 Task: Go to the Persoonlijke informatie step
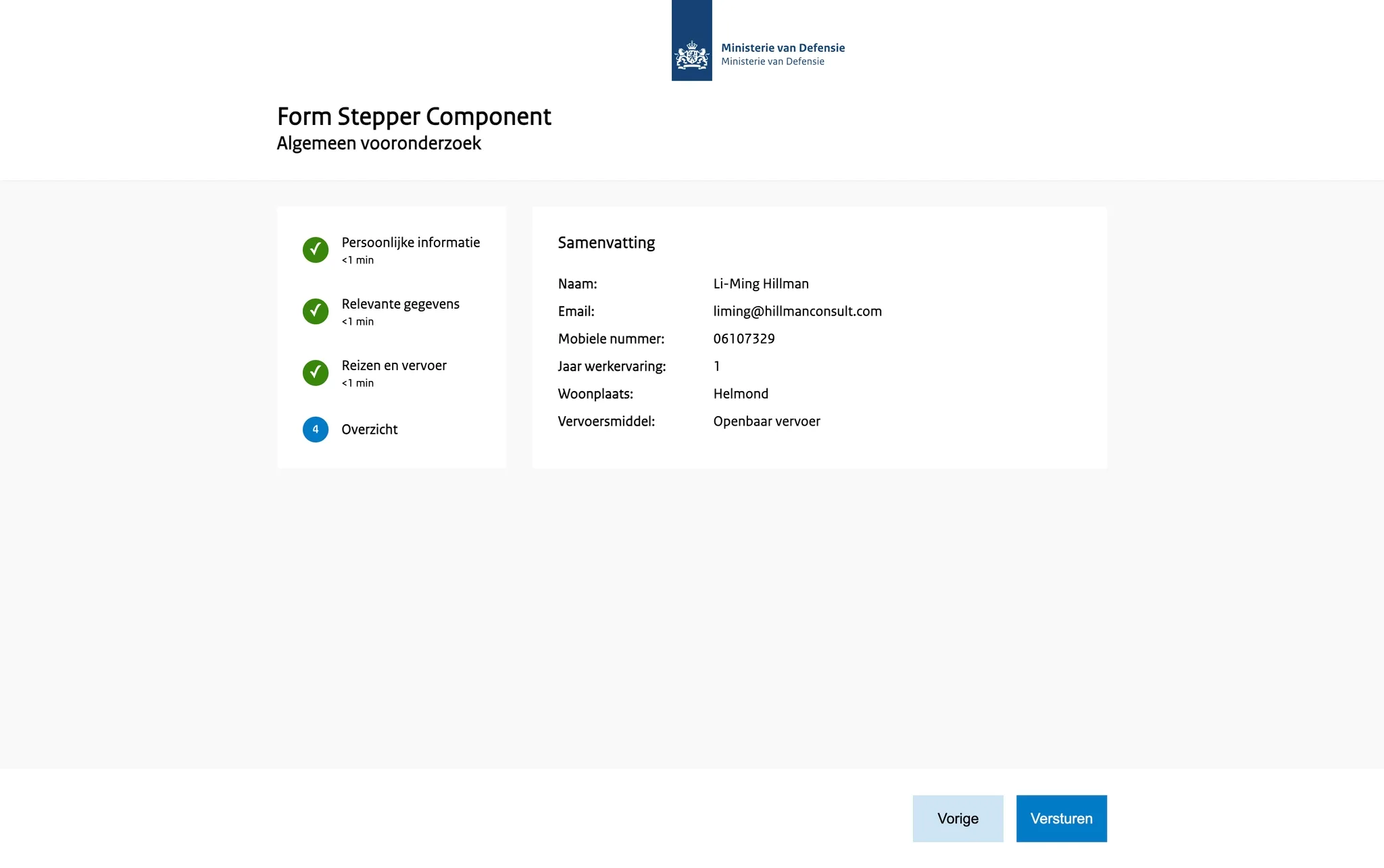point(411,242)
